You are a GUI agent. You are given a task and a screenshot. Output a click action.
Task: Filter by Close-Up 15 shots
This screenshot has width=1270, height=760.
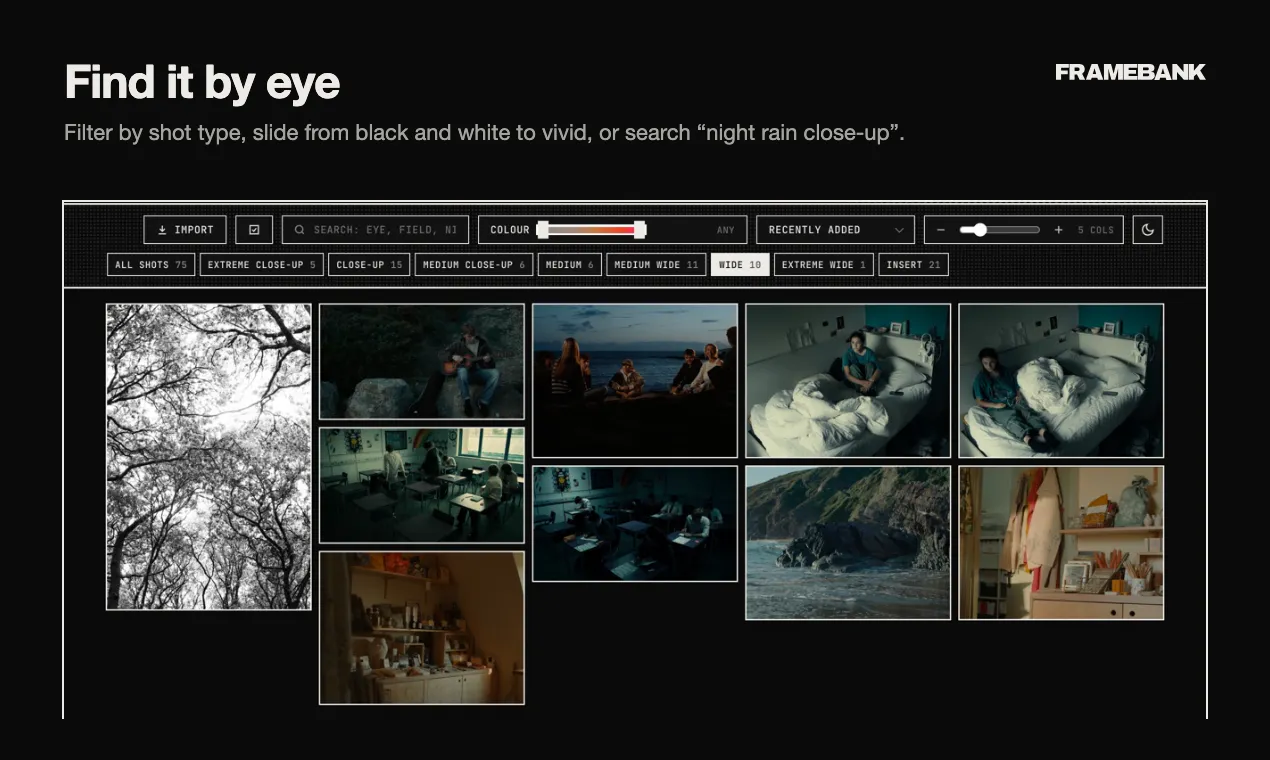click(x=369, y=265)
